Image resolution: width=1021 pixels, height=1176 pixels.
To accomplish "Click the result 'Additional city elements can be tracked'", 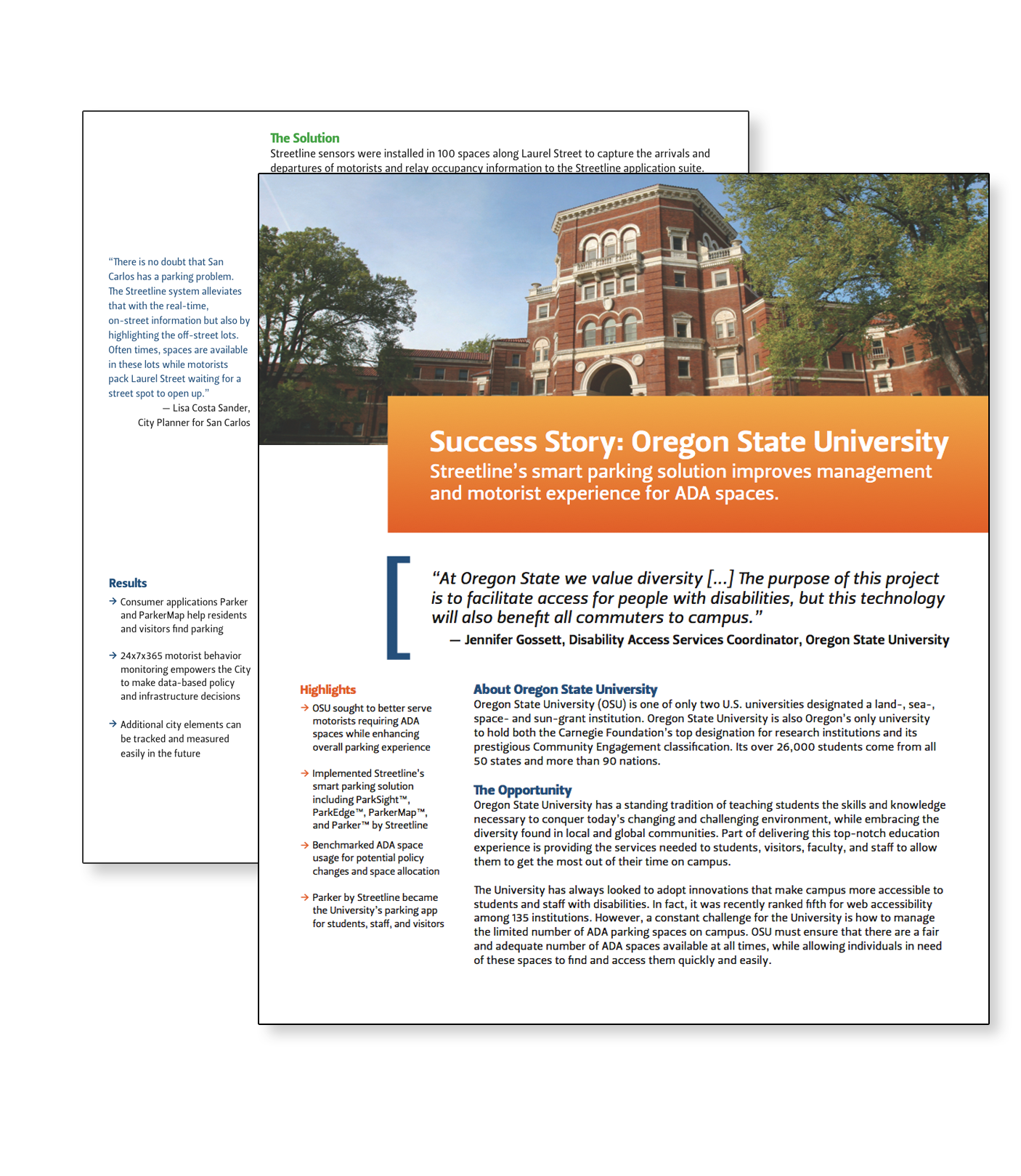I will point(181,739).
